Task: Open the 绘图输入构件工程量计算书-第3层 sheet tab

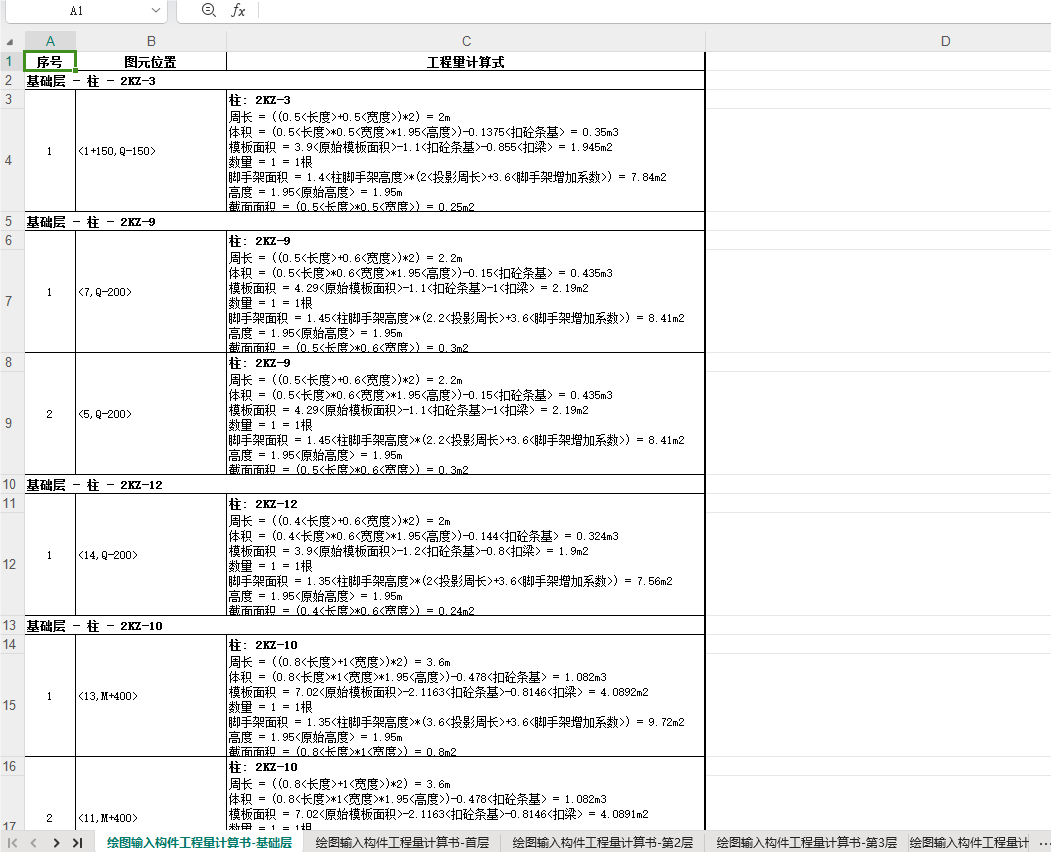Action: coord(806,843)
